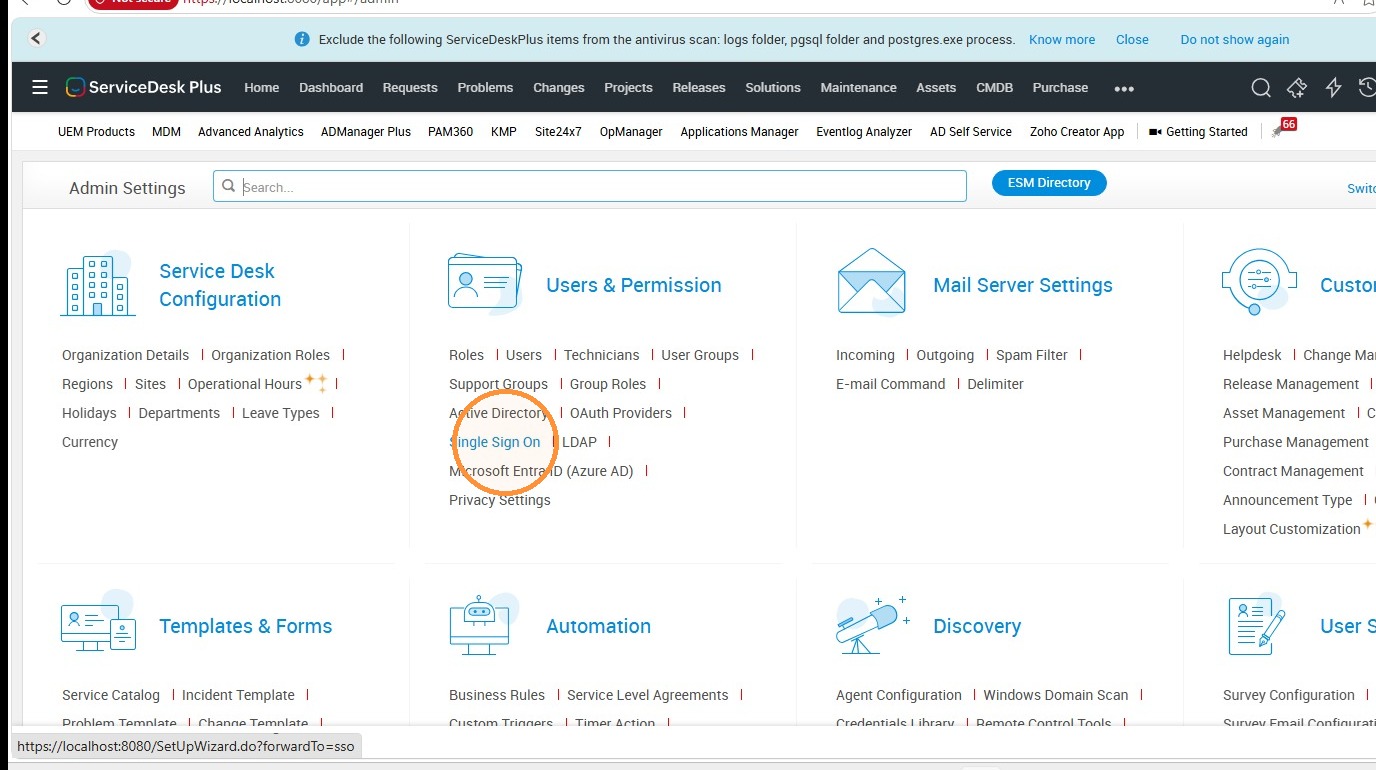This screenshot has height=770, width=1376.
Task: Open the hamburger navigation menu
Action: [40, 87]
